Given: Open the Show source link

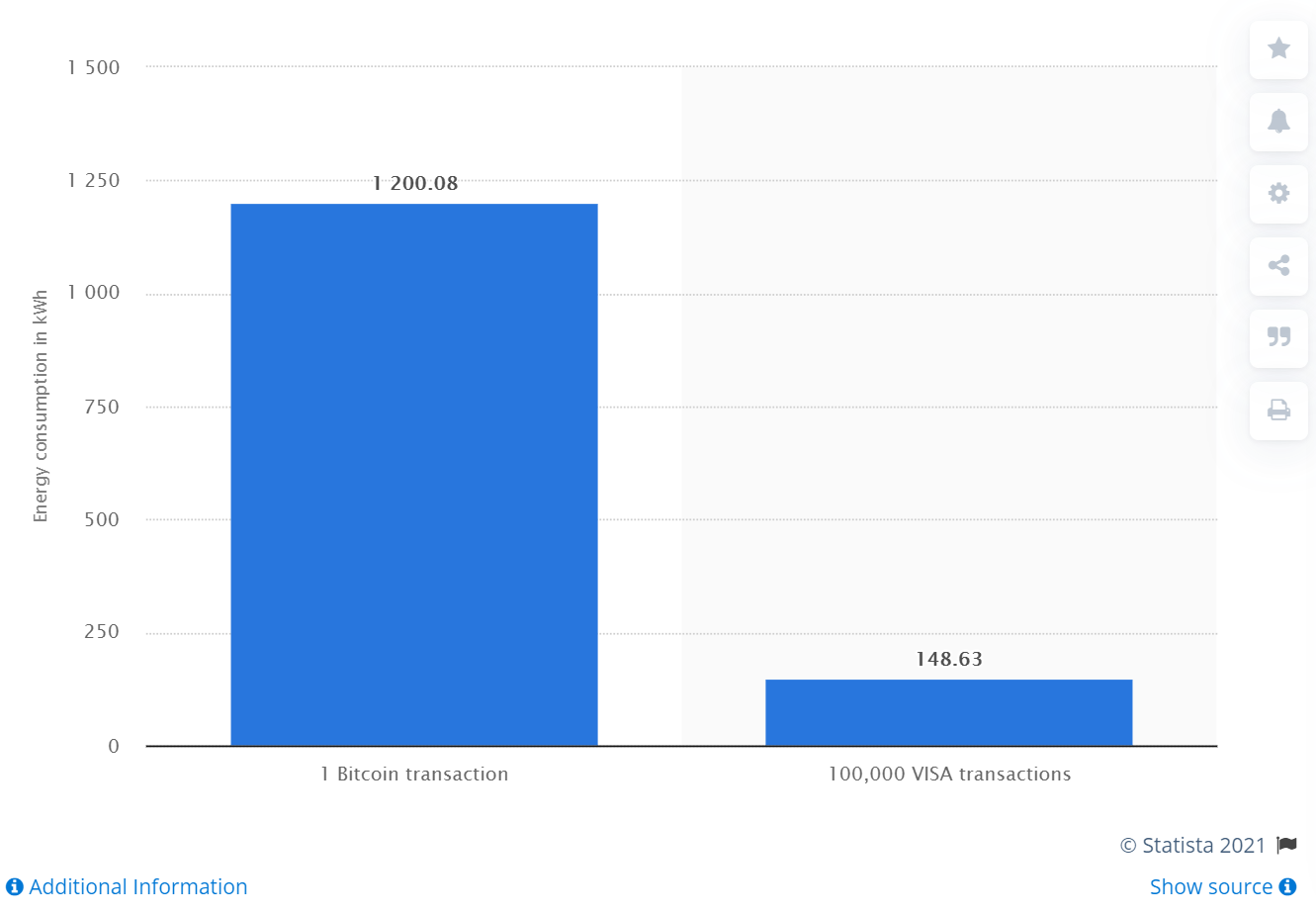Looking at the screenshot, I should point(1211,886).
